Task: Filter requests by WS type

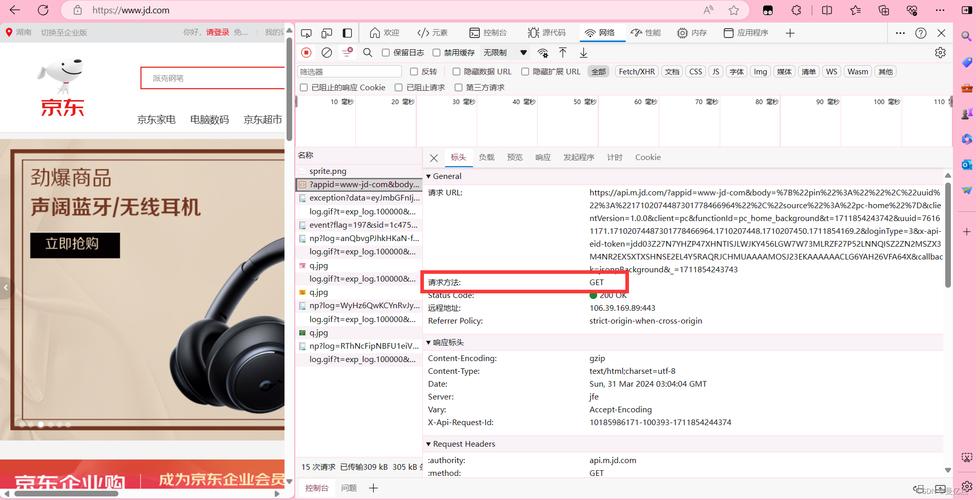Action: click(x=832, y=72)
